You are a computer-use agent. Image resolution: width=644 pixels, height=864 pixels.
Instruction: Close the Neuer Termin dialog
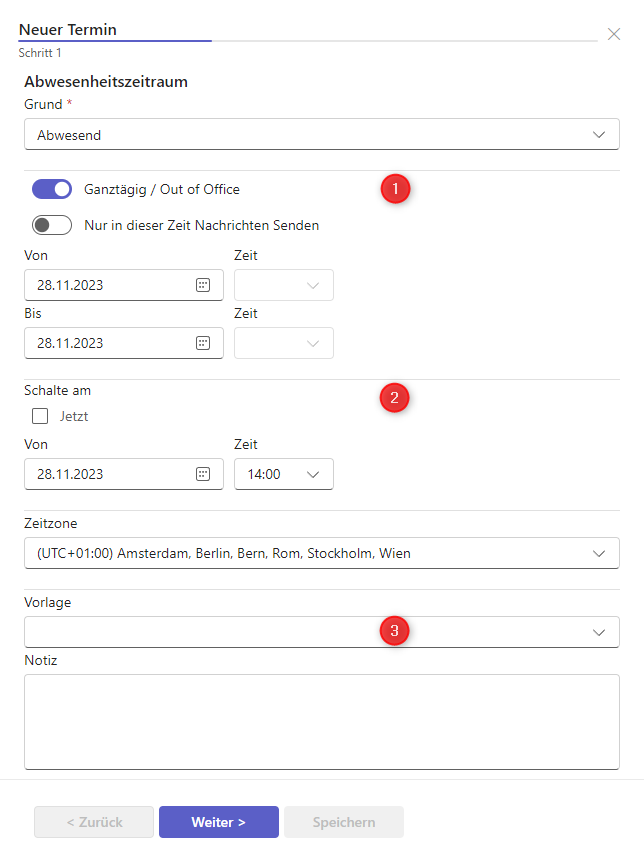tap(614, 34)
